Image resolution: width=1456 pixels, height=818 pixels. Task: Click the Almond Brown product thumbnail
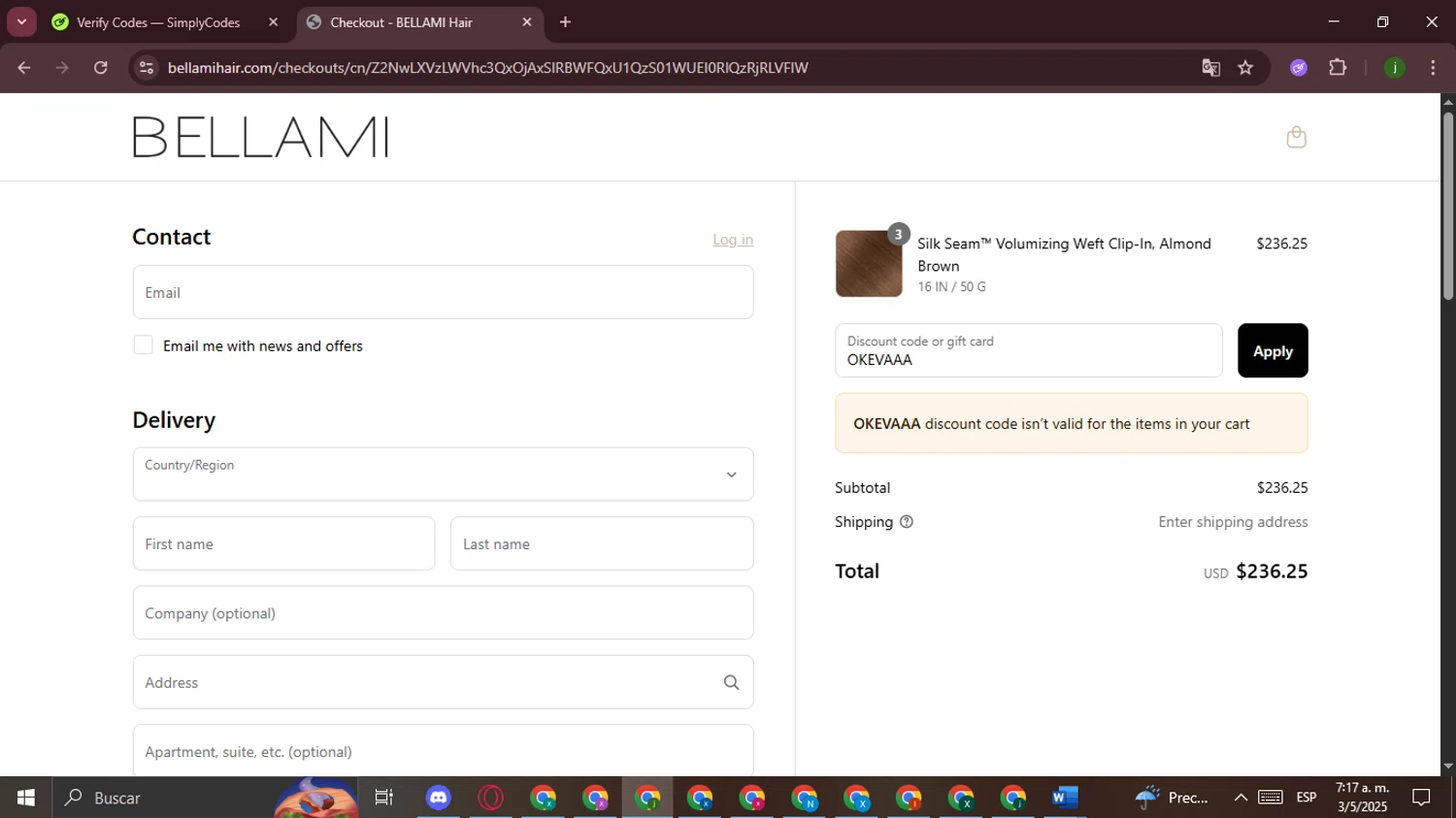coord(869,263)
